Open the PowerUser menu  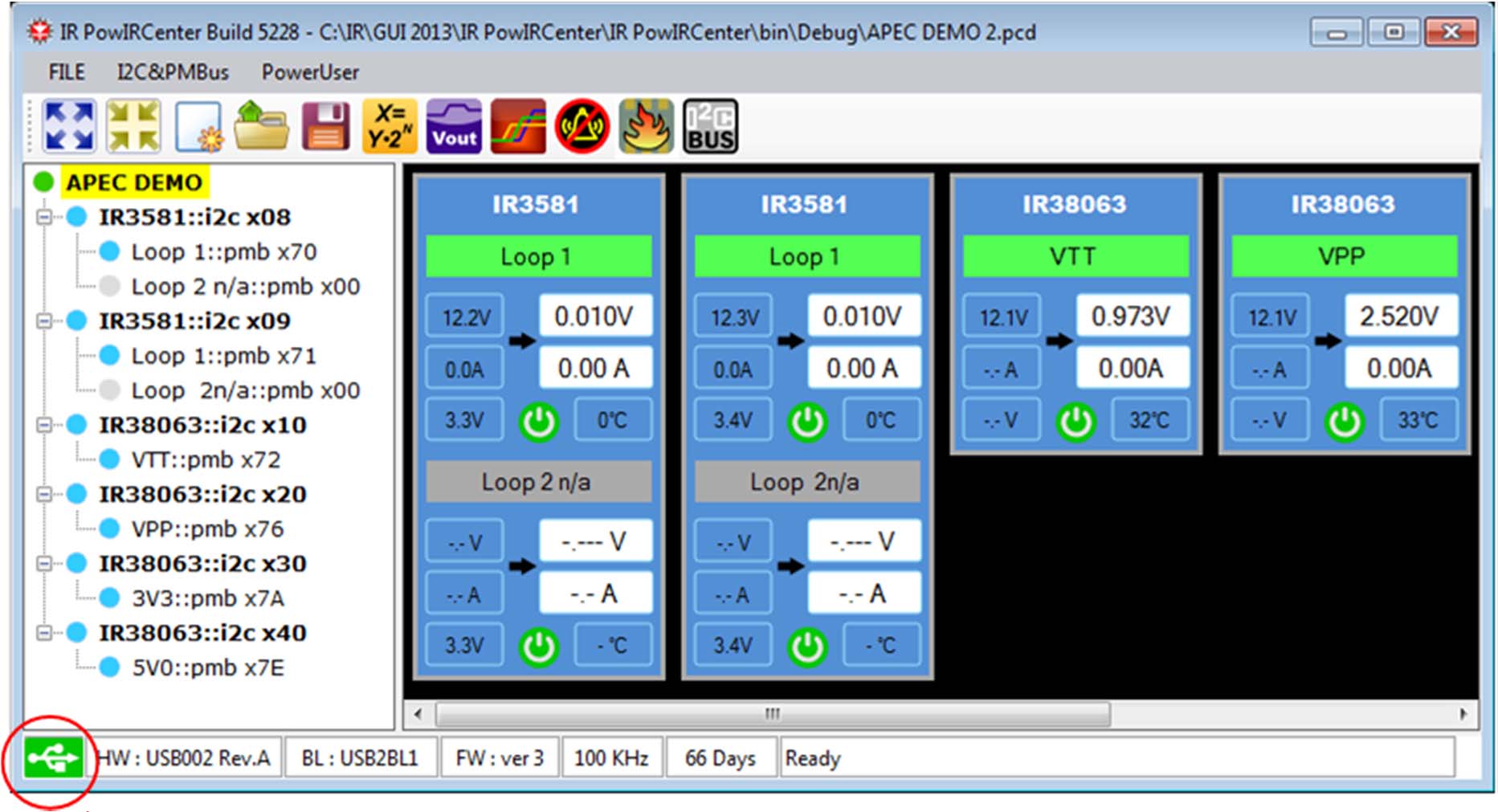coord(308,72)
